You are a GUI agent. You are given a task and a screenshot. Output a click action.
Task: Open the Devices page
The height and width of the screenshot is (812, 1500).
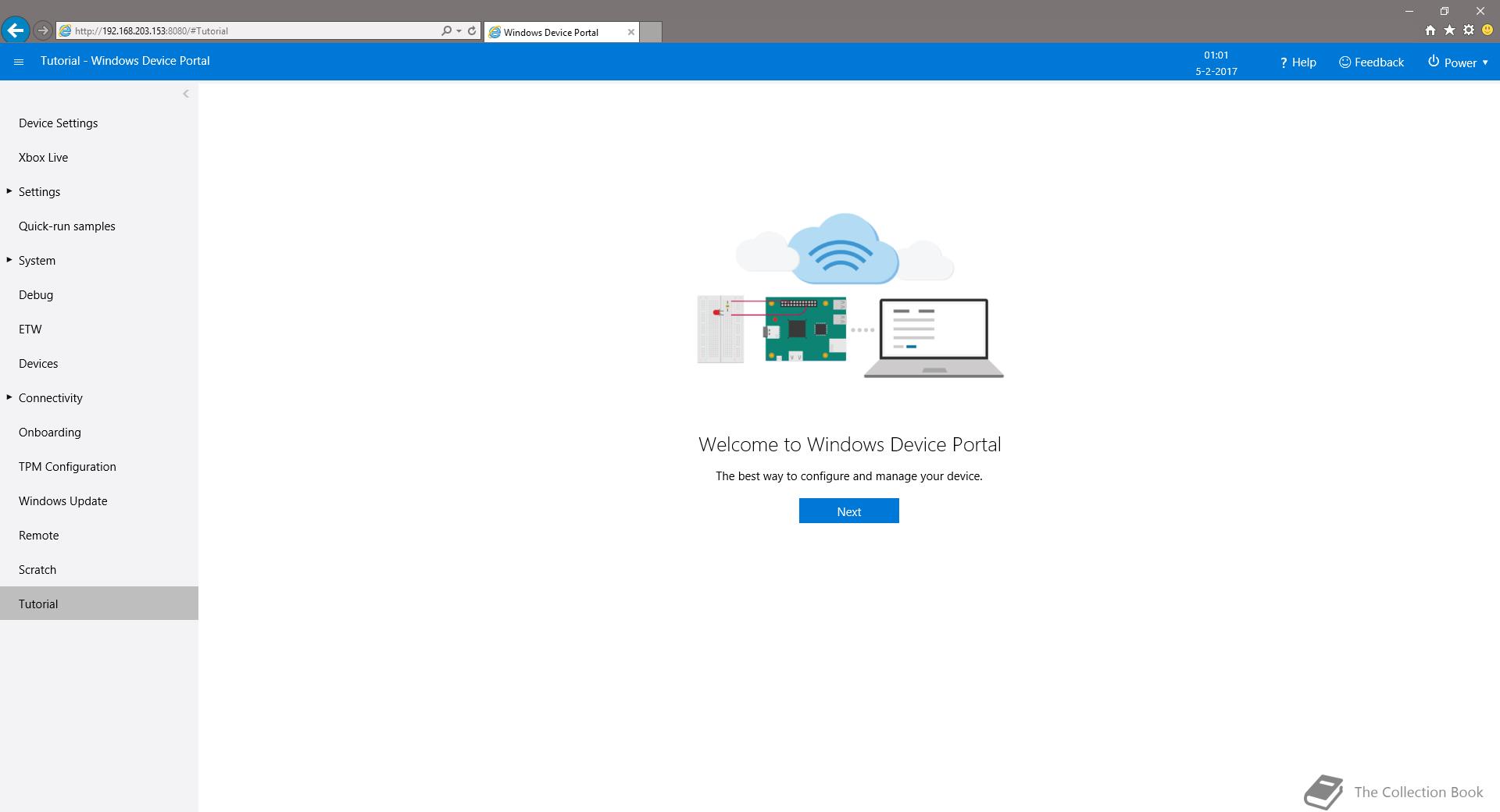[99, 364]
